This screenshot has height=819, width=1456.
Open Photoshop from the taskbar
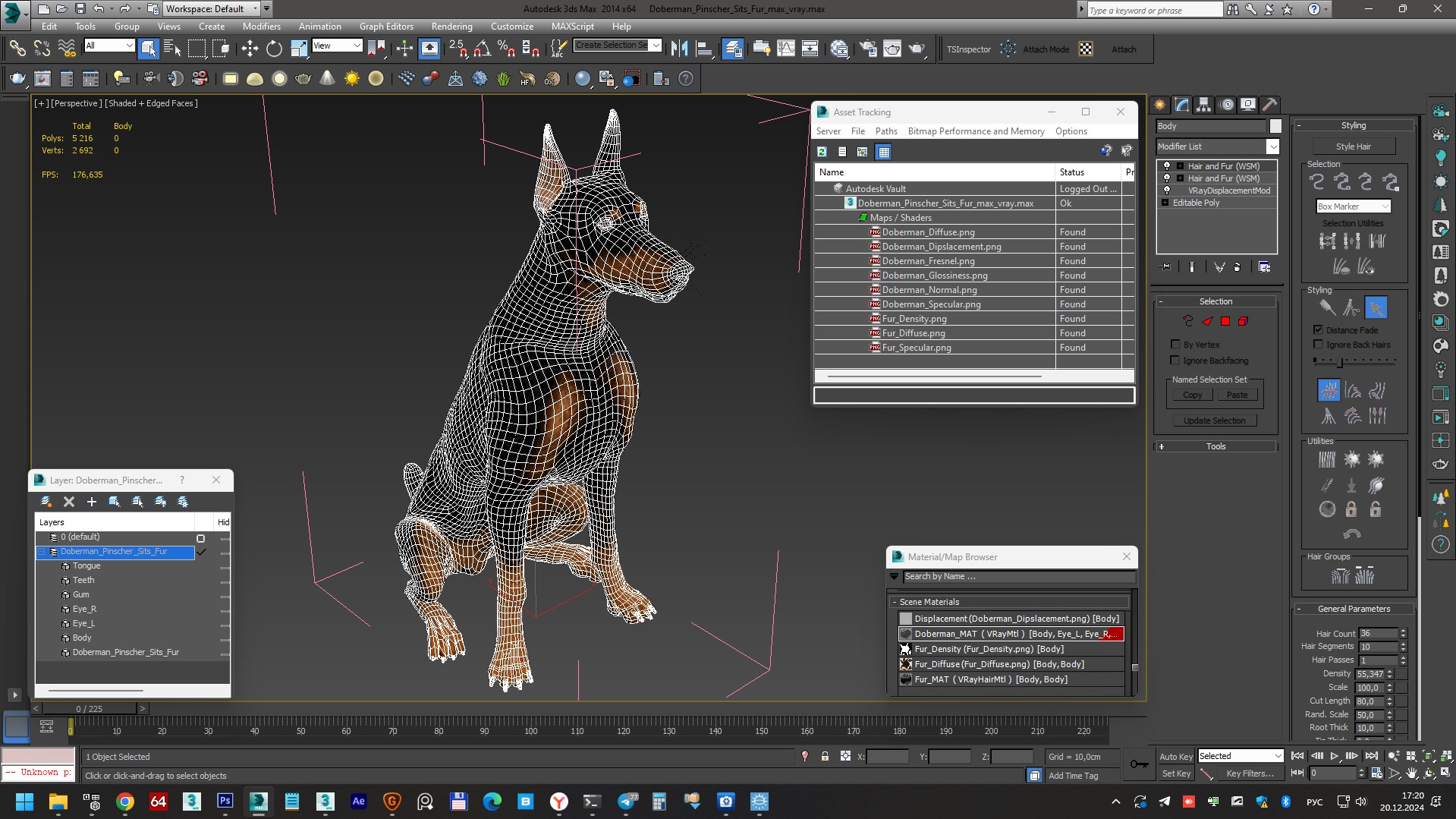coord(225,802)
